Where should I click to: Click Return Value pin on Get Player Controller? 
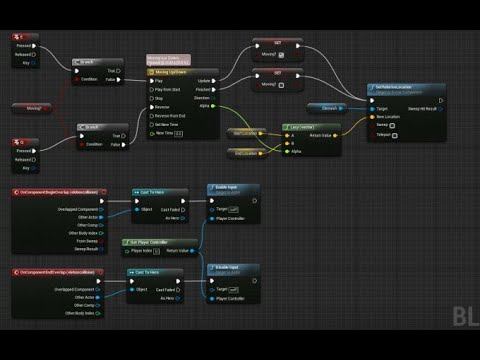point(192,251)
